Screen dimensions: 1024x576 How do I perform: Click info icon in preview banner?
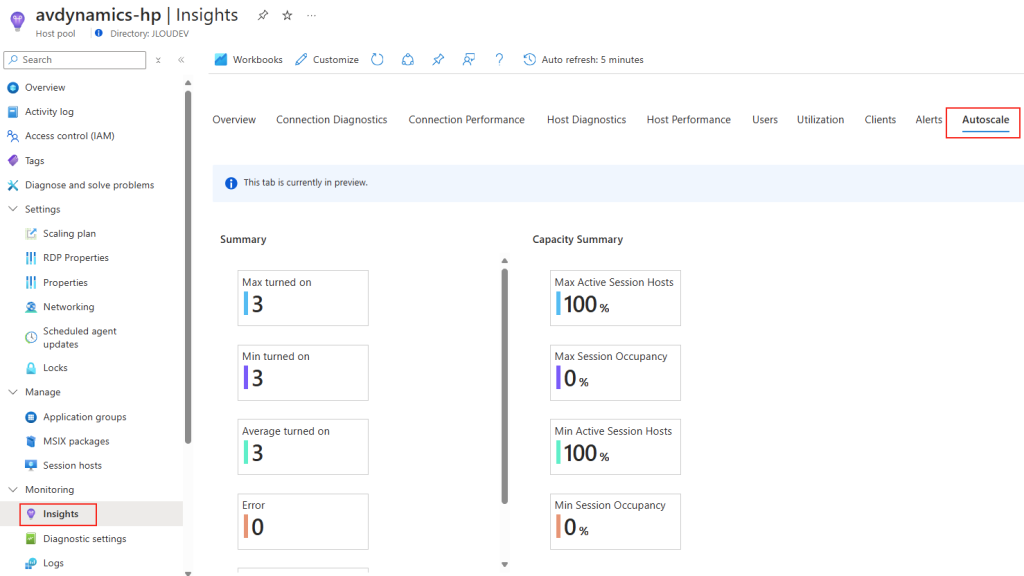pos(231,184)
